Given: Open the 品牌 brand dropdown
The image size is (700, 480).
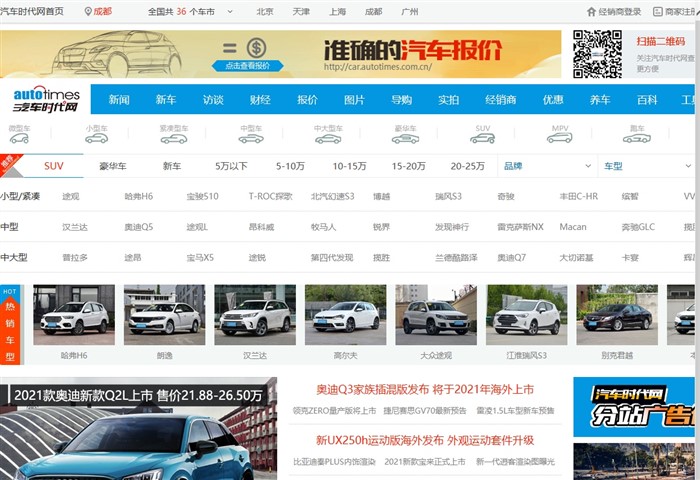Looking at the screenshot, I should (x=547, y=166).
